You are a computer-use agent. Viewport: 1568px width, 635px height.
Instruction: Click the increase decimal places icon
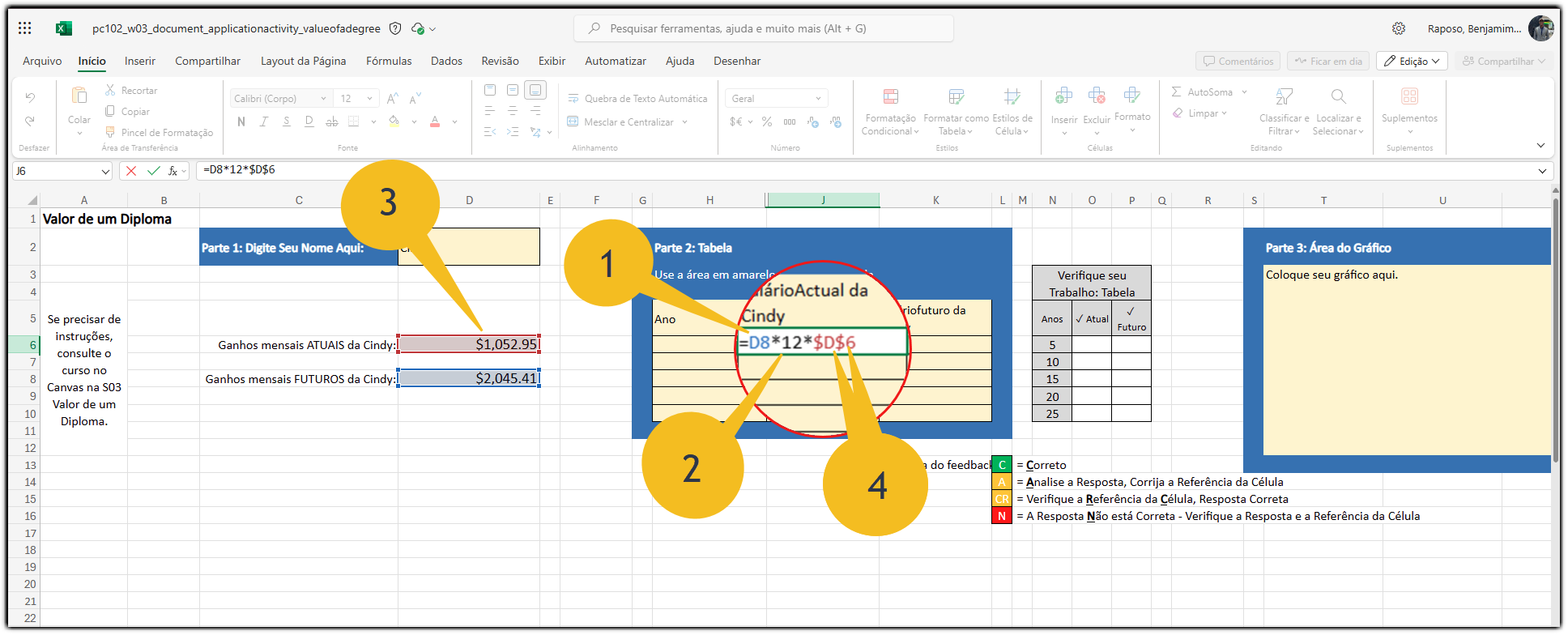pyautogui.click(x=812, y=121)
